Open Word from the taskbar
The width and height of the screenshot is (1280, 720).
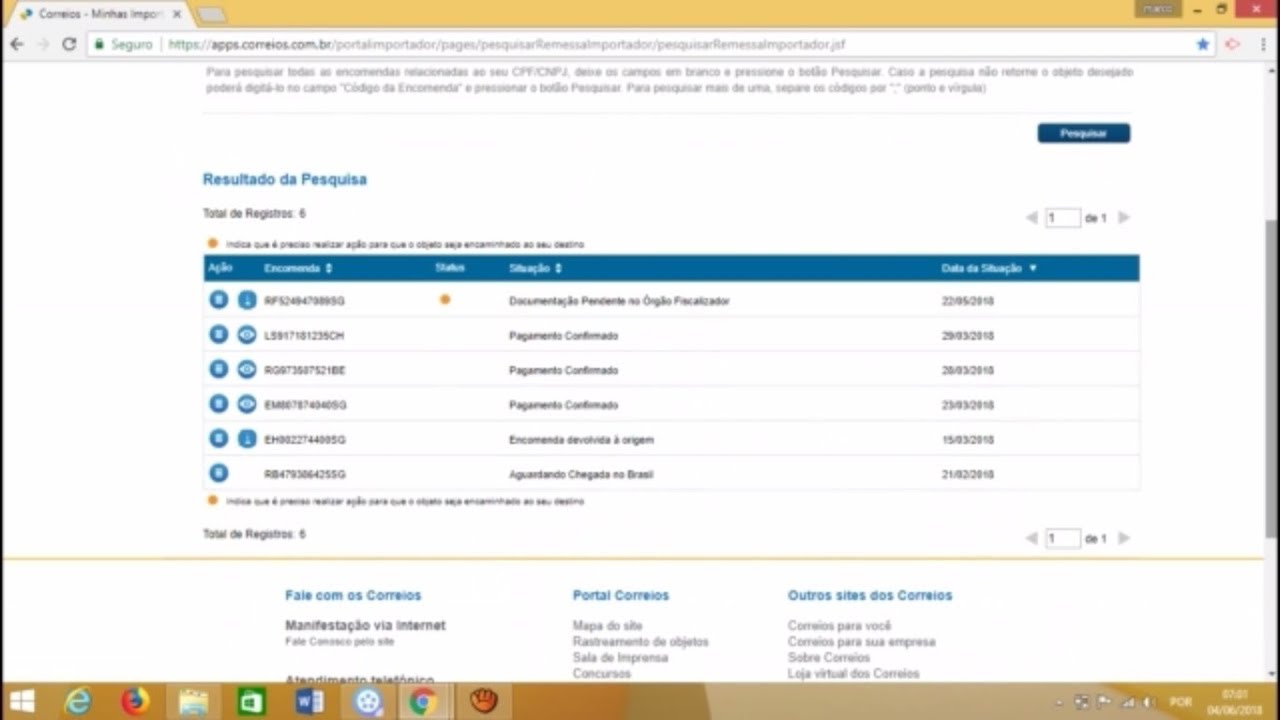pos(309,702)
